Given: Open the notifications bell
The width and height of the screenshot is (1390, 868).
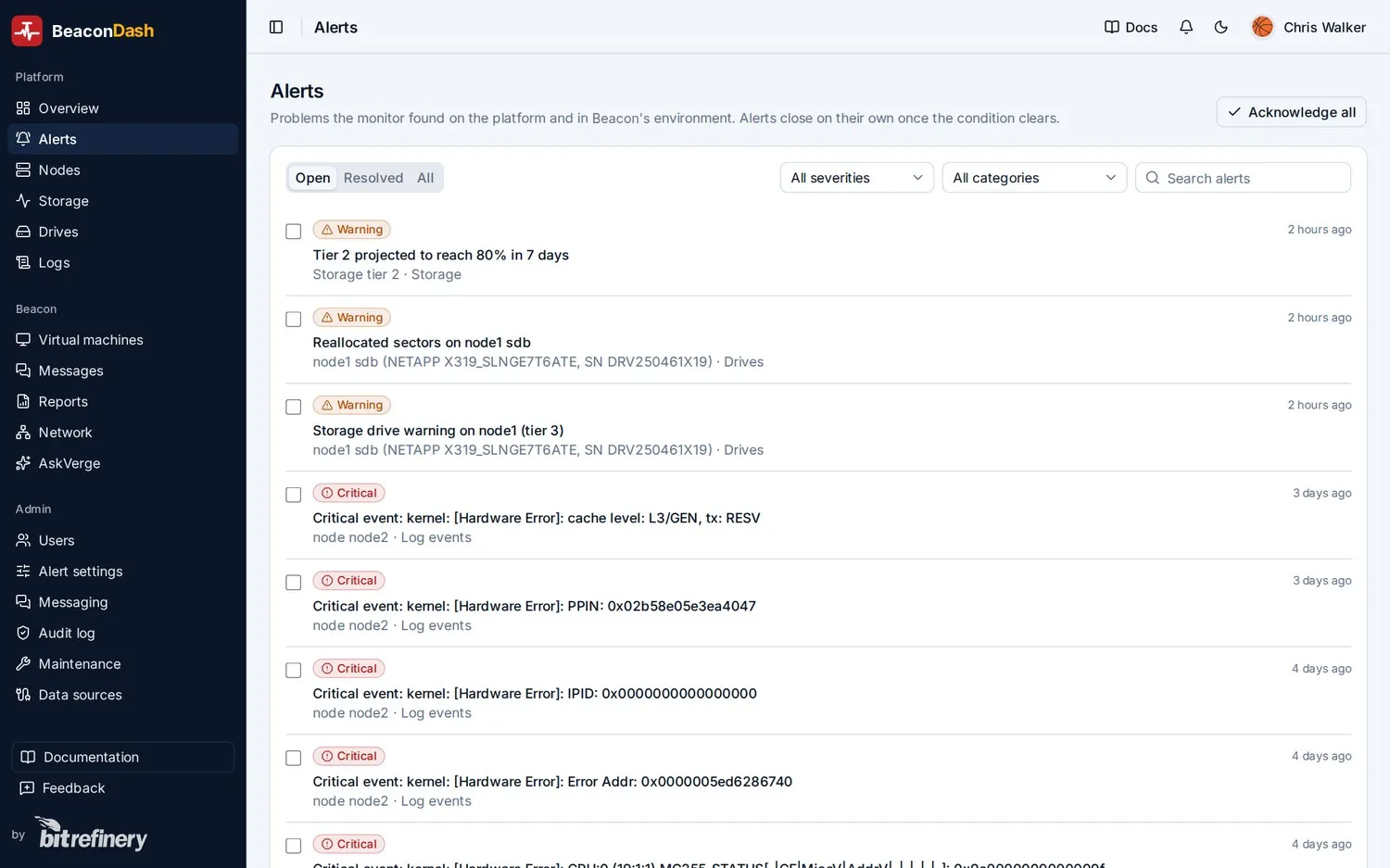Looking at the screenshot, I should (x=1186, y=27).
